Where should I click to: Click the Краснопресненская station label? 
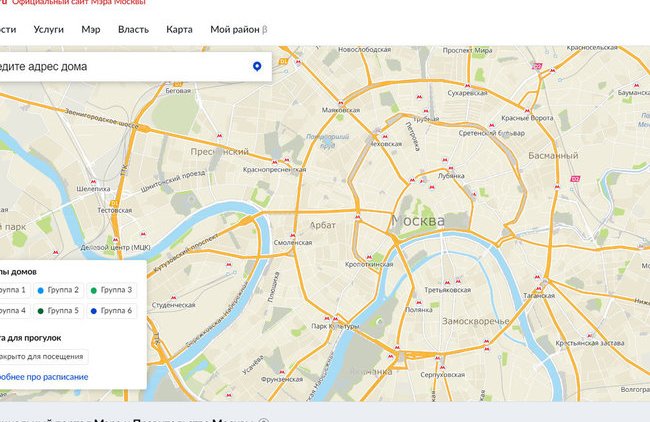coord(274,170)
